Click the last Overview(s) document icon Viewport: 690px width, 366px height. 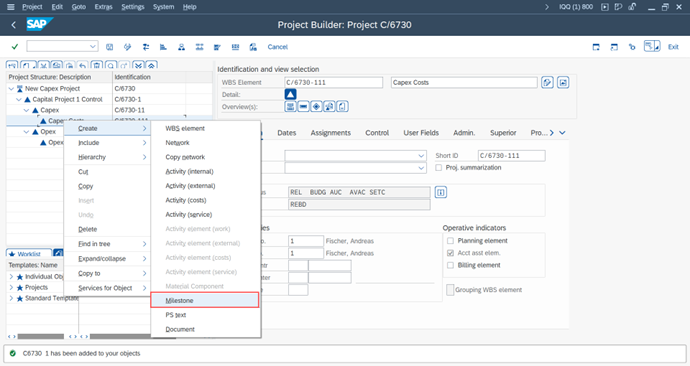(343, 106)
